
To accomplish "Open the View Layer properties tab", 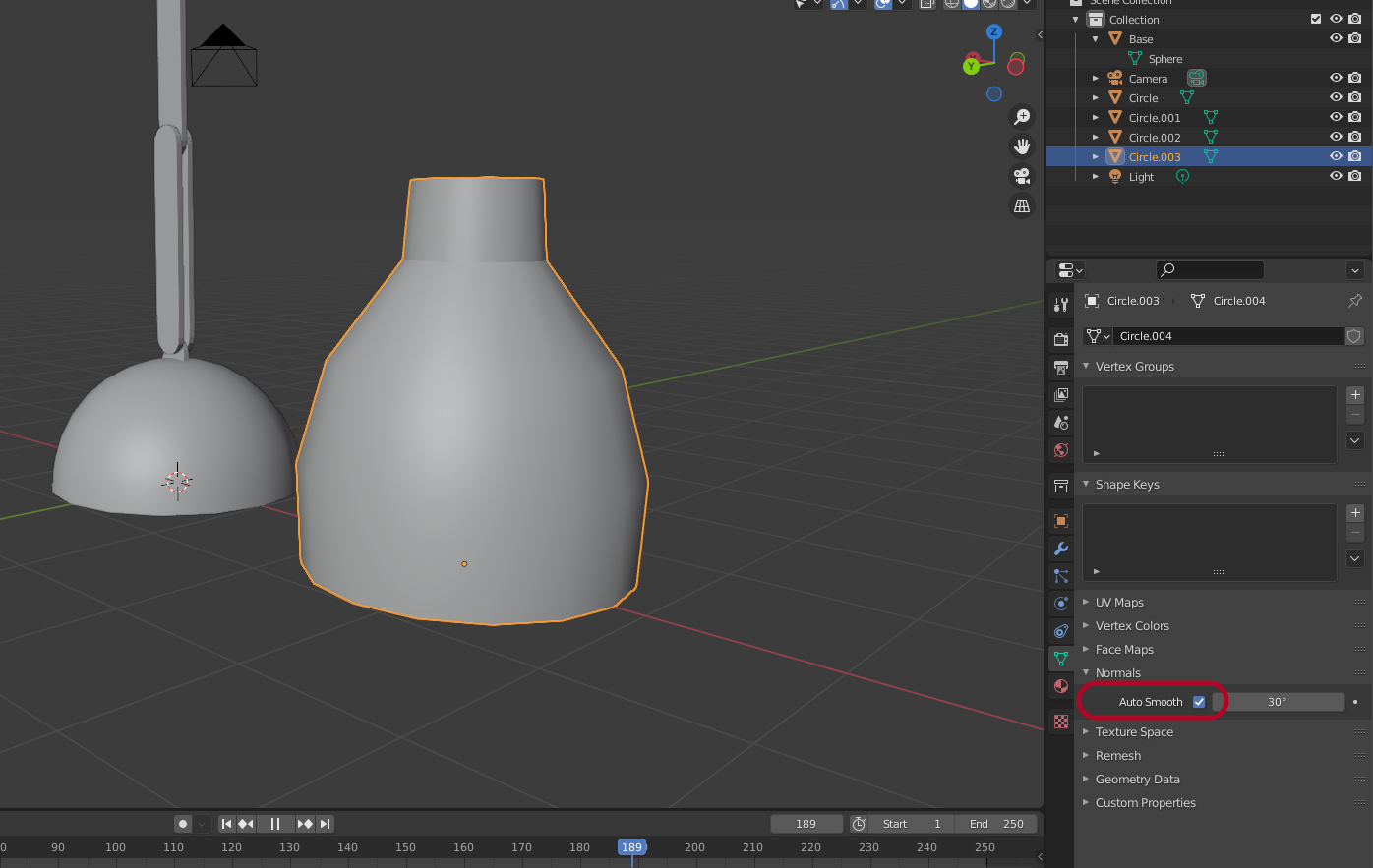I will click(x=1061, y=395).
